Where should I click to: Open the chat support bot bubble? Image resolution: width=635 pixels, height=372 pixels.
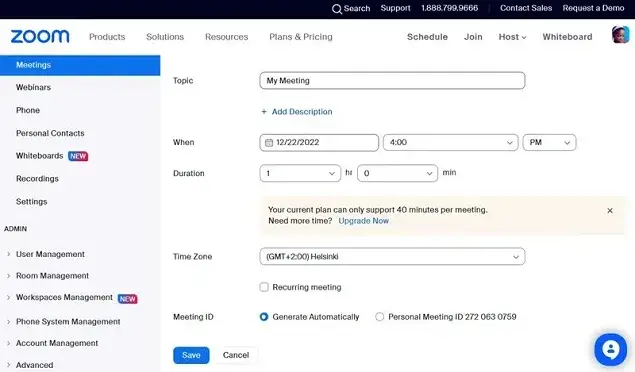610,349
